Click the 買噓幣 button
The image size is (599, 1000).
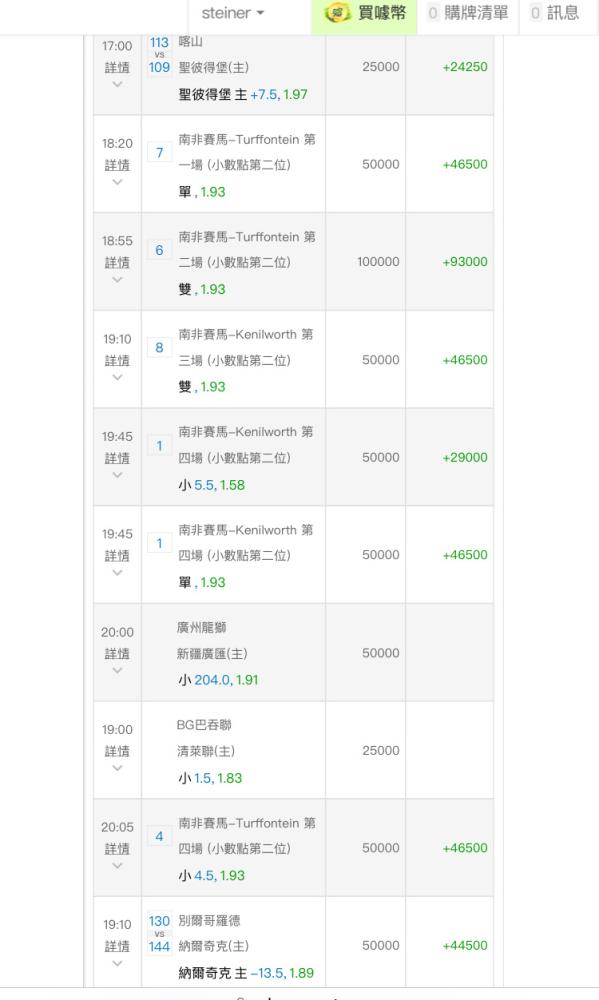(364, 13)
